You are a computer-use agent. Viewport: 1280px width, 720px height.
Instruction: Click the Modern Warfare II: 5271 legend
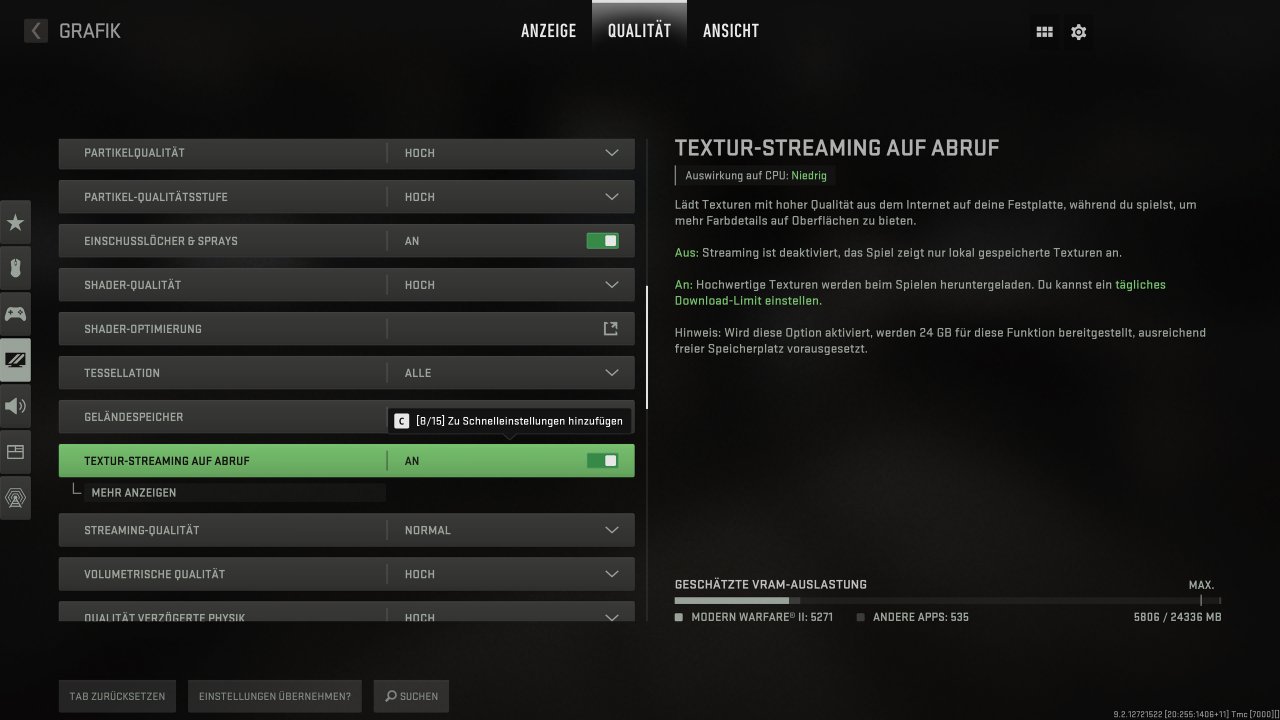(754, 618)
